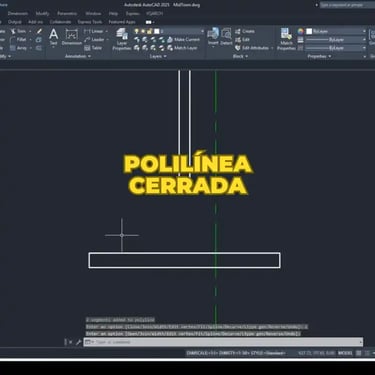Expand the Properties panel
The height and width of the screenshot is (375, 375).
(319, 56)
